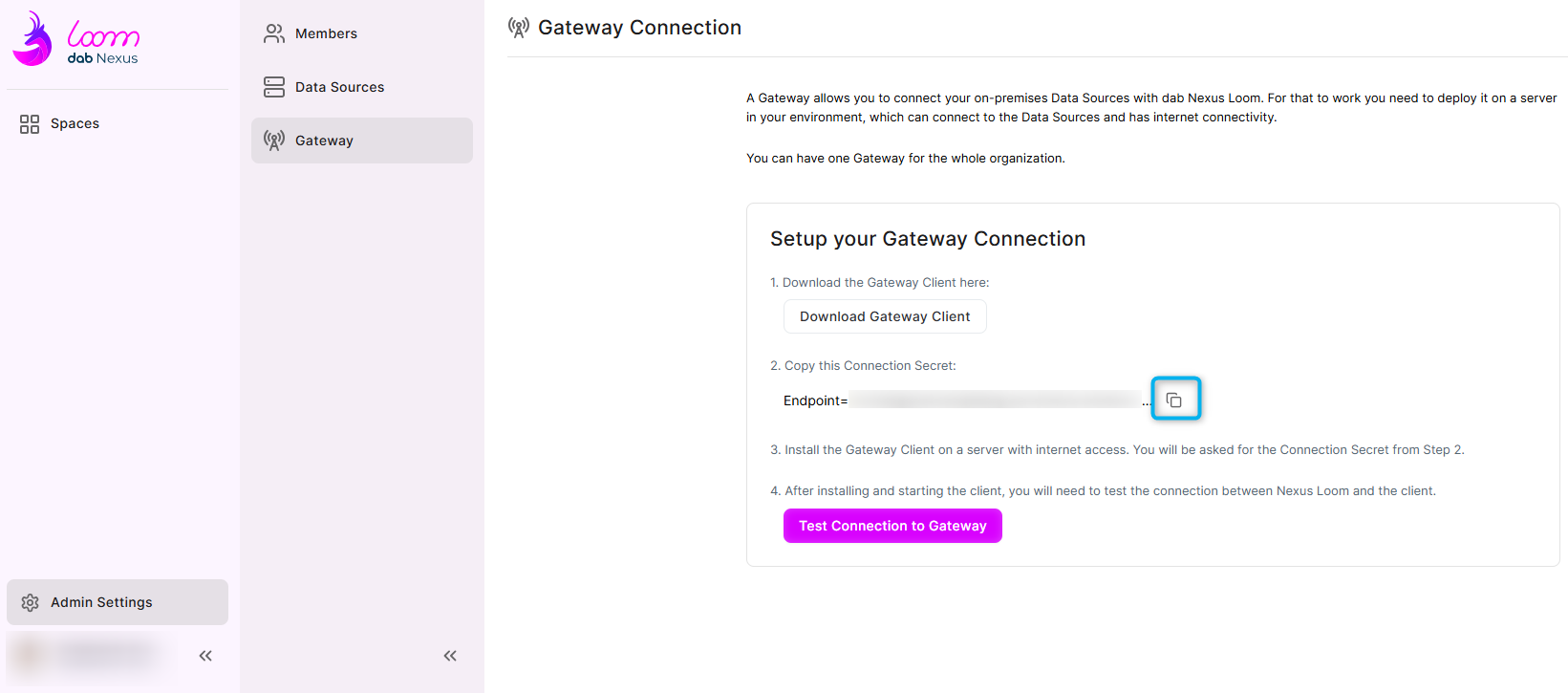Select the Gateway menu entry
This screenshot has width=1568, height=693.
[x=325, y=140]
